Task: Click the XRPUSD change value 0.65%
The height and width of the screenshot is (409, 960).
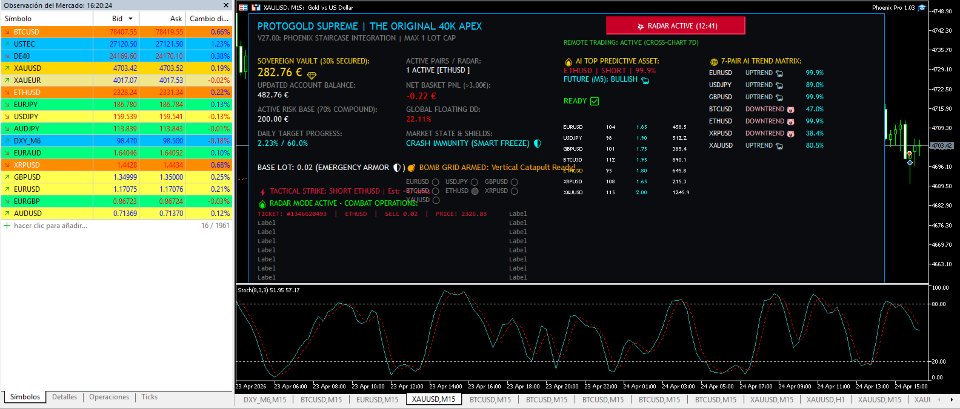Action: point(220,165)
